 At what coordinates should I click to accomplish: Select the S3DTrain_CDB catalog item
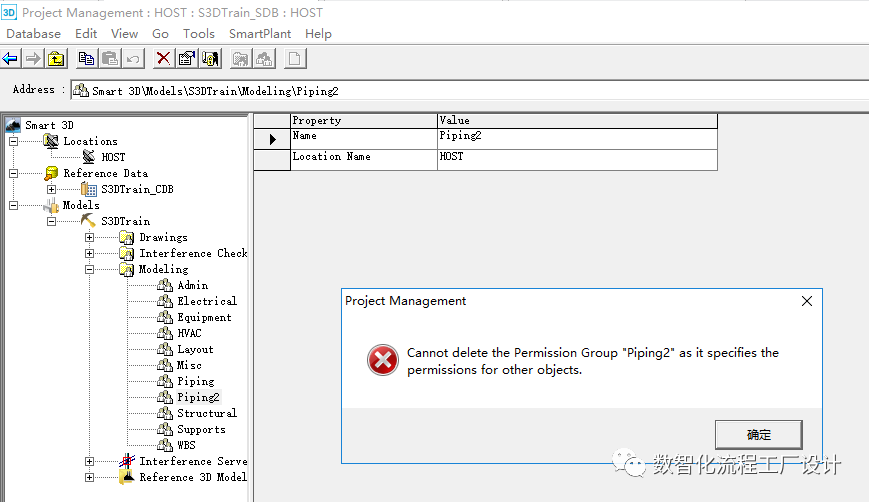(x=137, y=189)
